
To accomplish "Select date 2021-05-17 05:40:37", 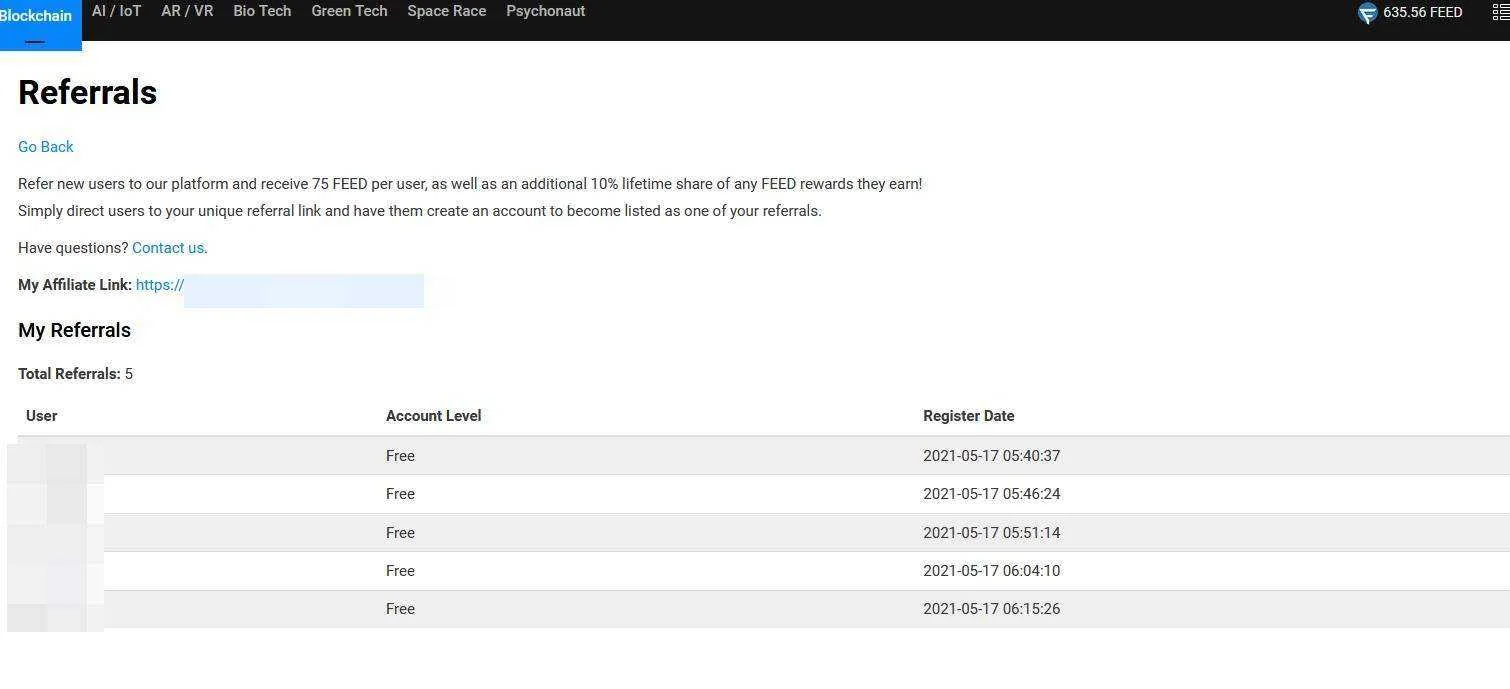I will [992, 456].
